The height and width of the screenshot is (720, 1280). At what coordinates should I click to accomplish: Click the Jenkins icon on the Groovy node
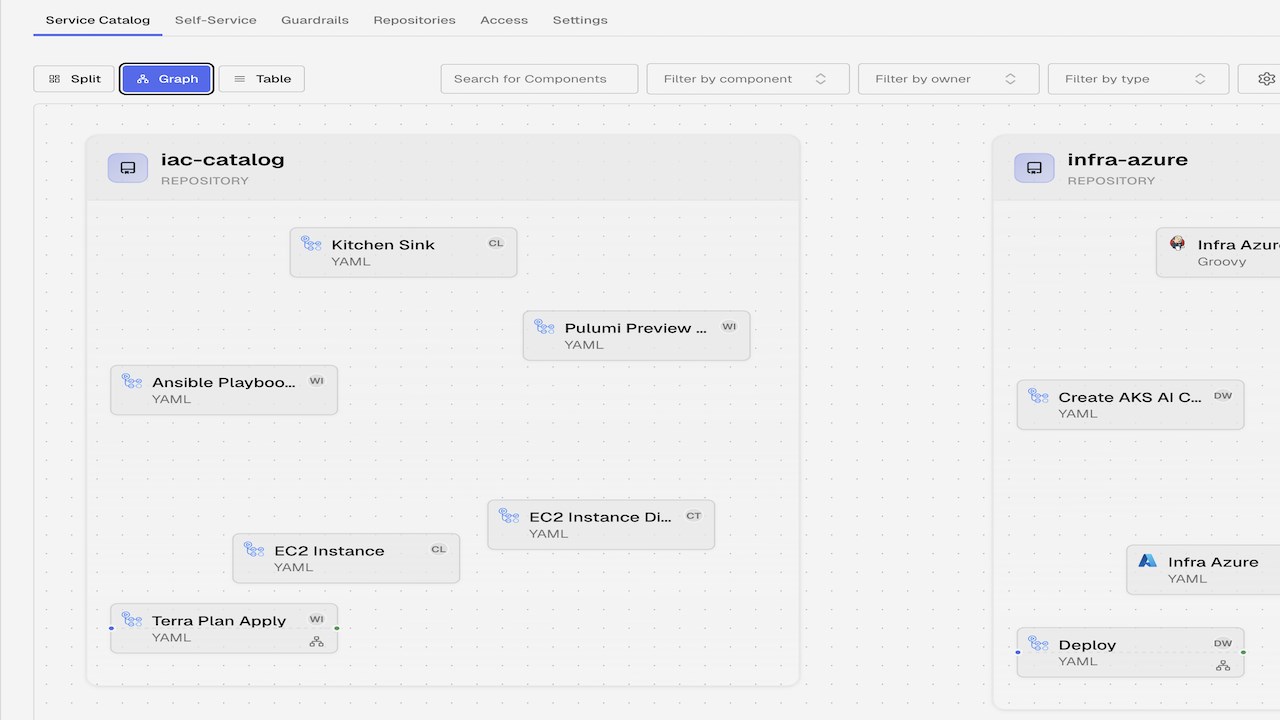[1178, 244]
